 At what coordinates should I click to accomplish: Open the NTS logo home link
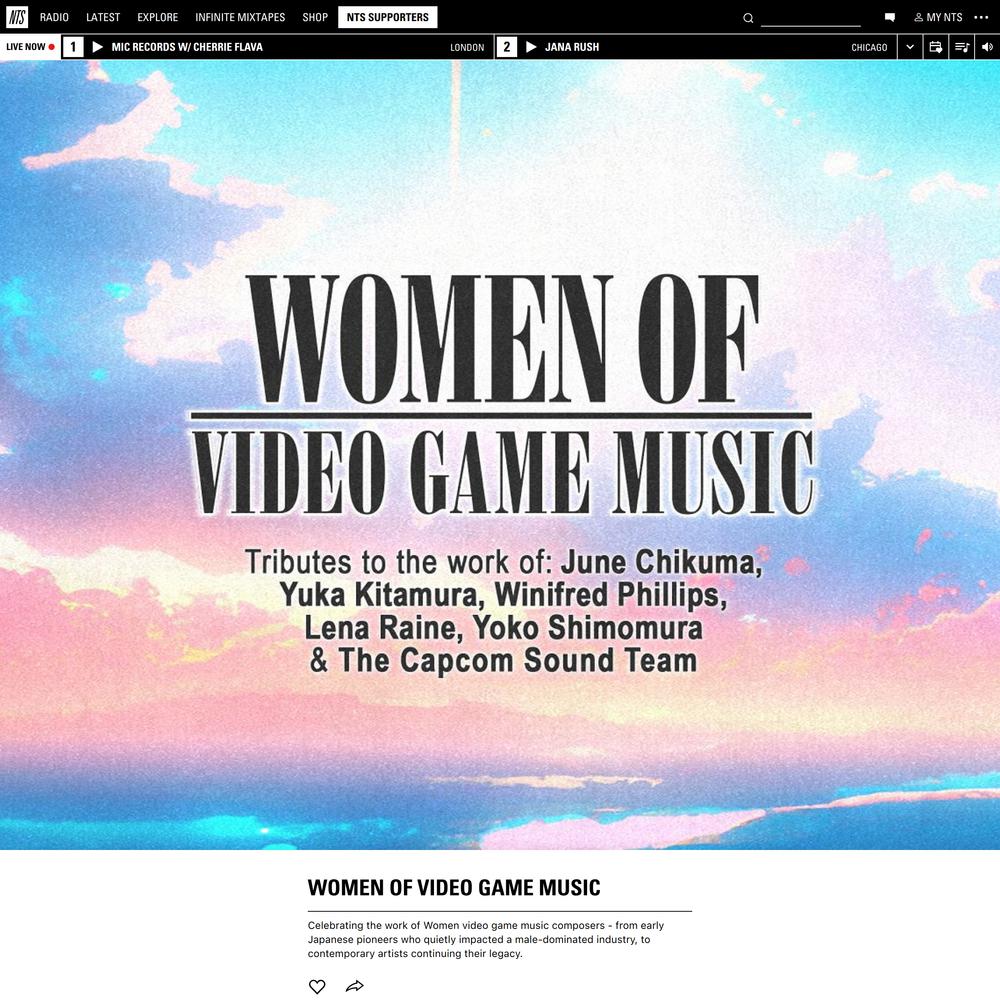click(17, 17)
